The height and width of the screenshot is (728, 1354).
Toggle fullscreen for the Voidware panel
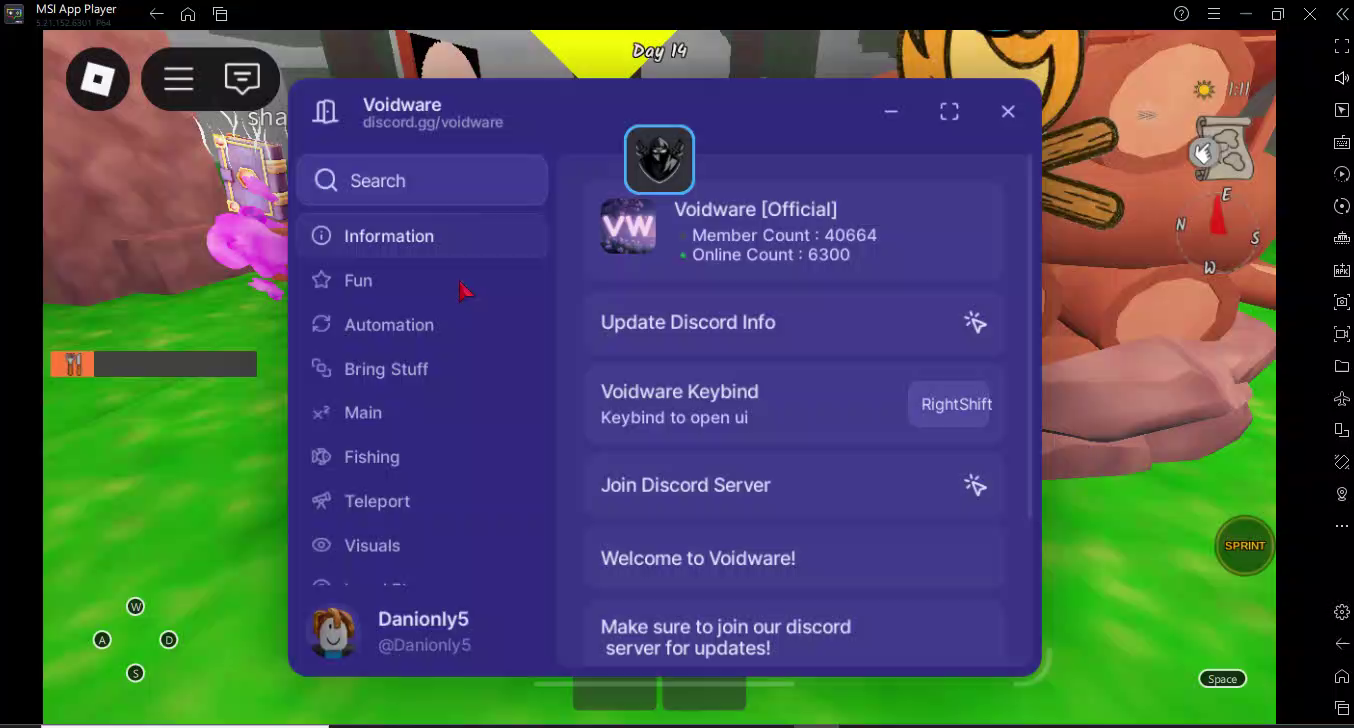pos(949,112)
